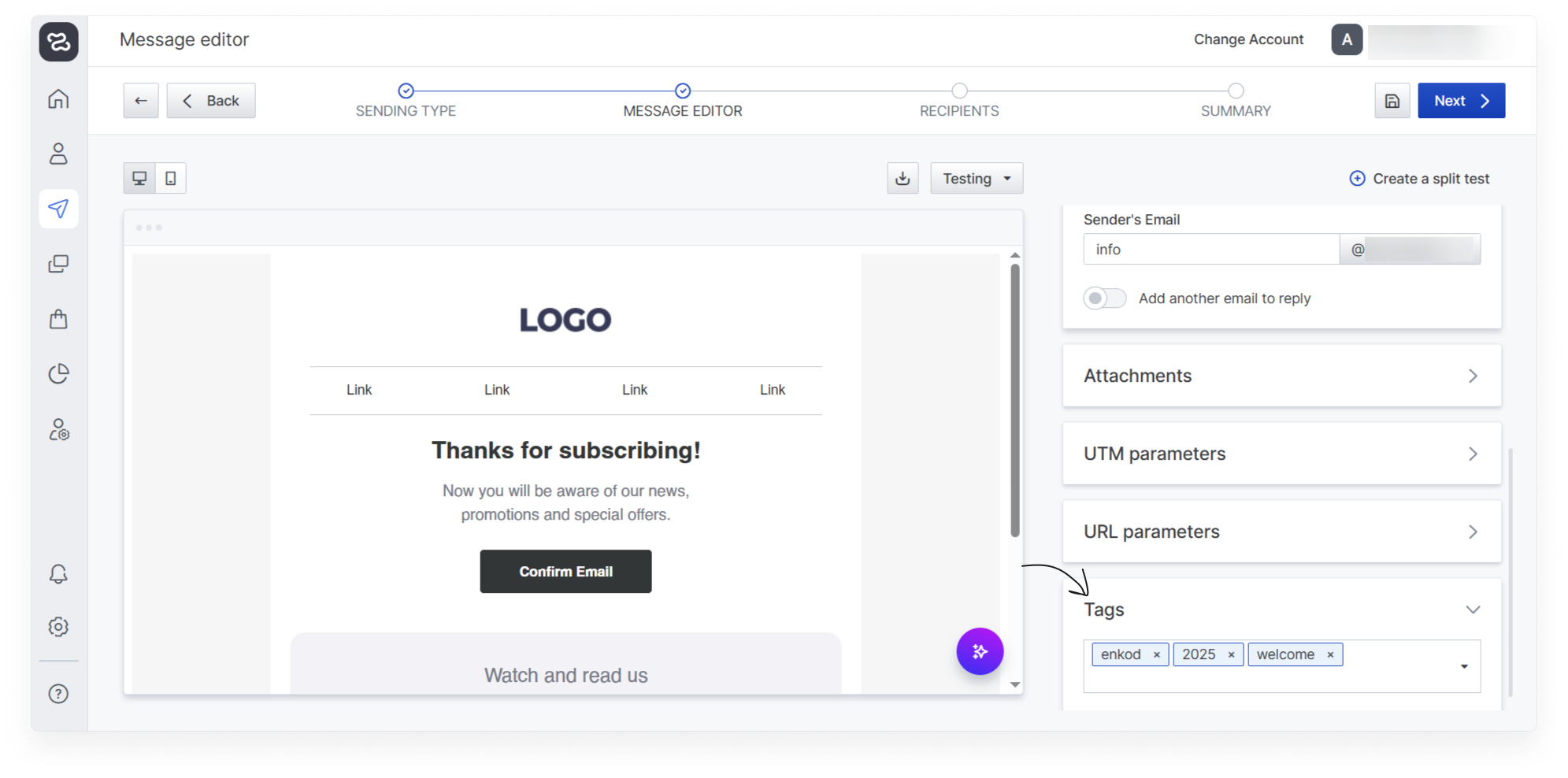
Task: Switch preview to desktop view
Action: tap(139, 179)
